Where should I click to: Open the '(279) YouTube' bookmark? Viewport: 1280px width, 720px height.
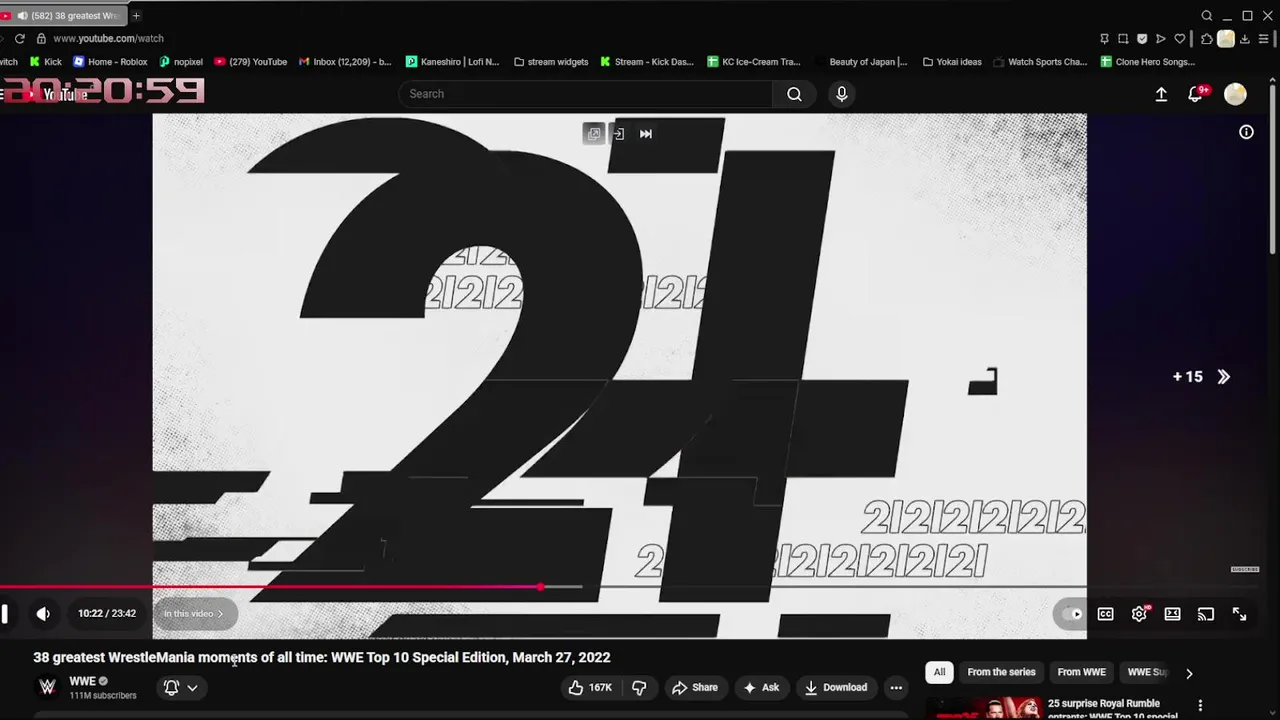pyautogui.click(x=250, y=62)
